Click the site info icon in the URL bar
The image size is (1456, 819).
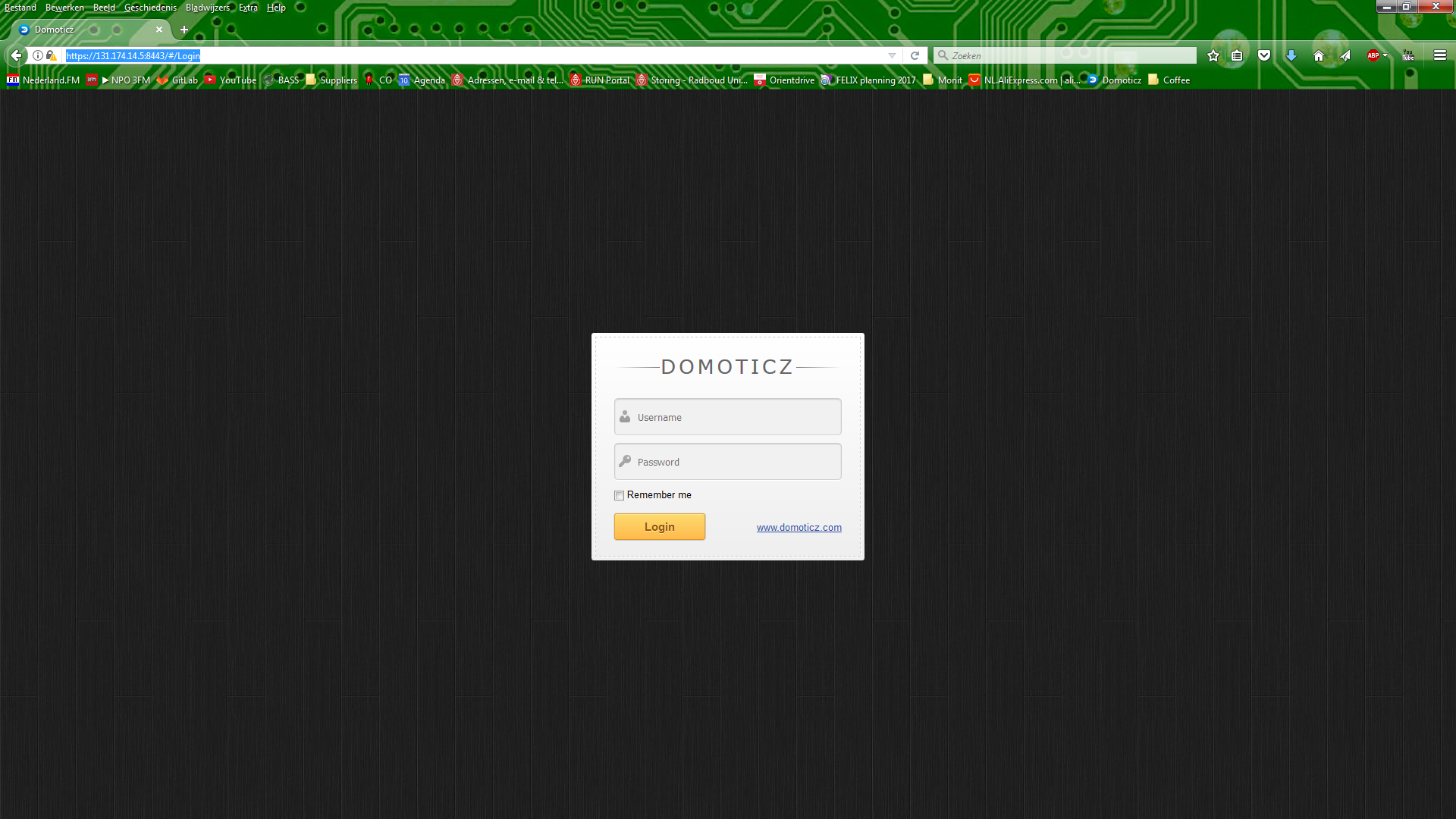[x=38, y=55]
